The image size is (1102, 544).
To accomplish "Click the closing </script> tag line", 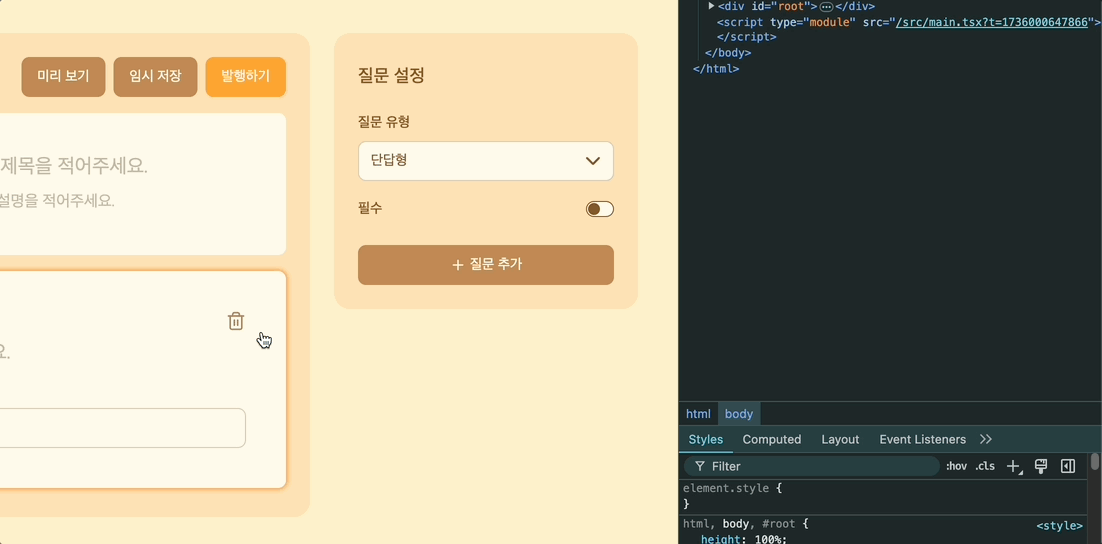I will (x=746, y=37).
